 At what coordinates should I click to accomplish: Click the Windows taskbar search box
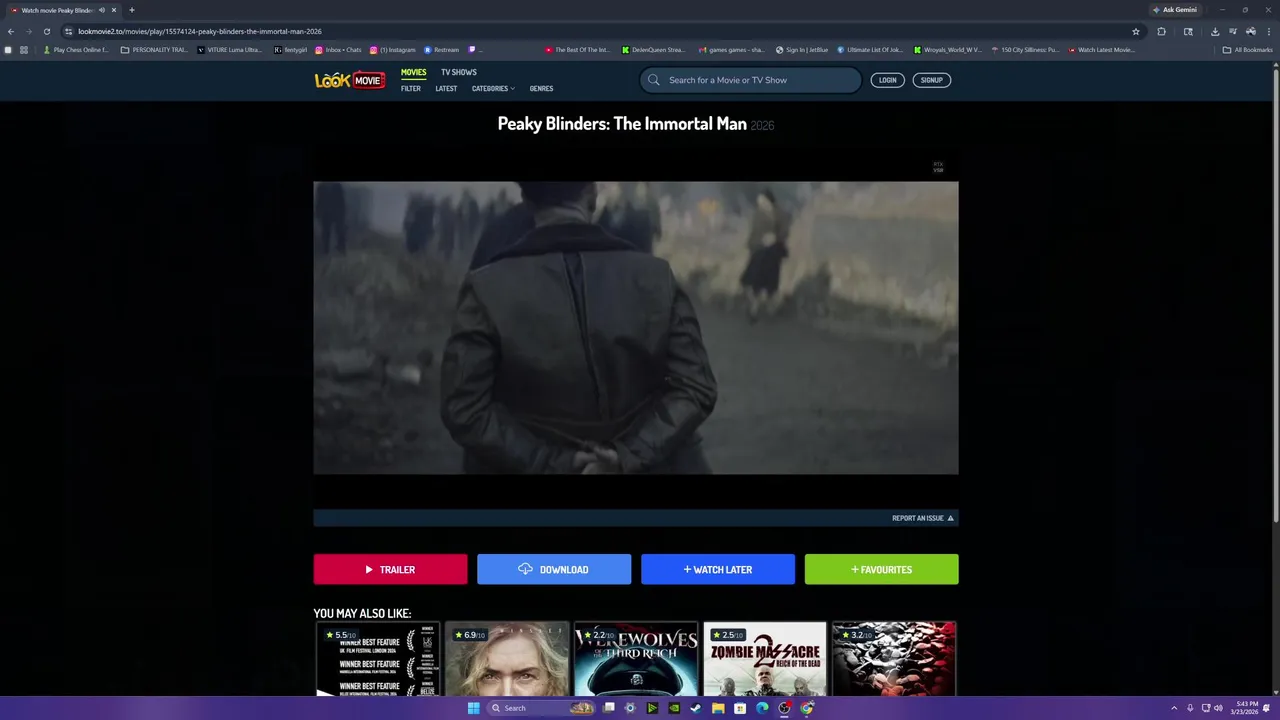click(540, 708)
